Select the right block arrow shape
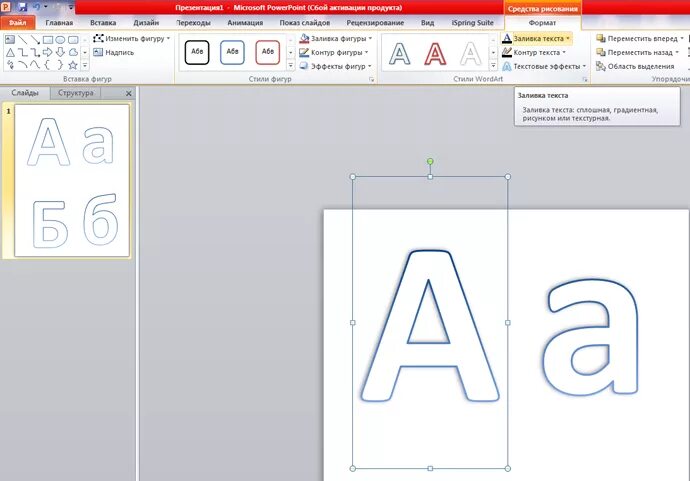690x481 pixels. pos(48,52)
